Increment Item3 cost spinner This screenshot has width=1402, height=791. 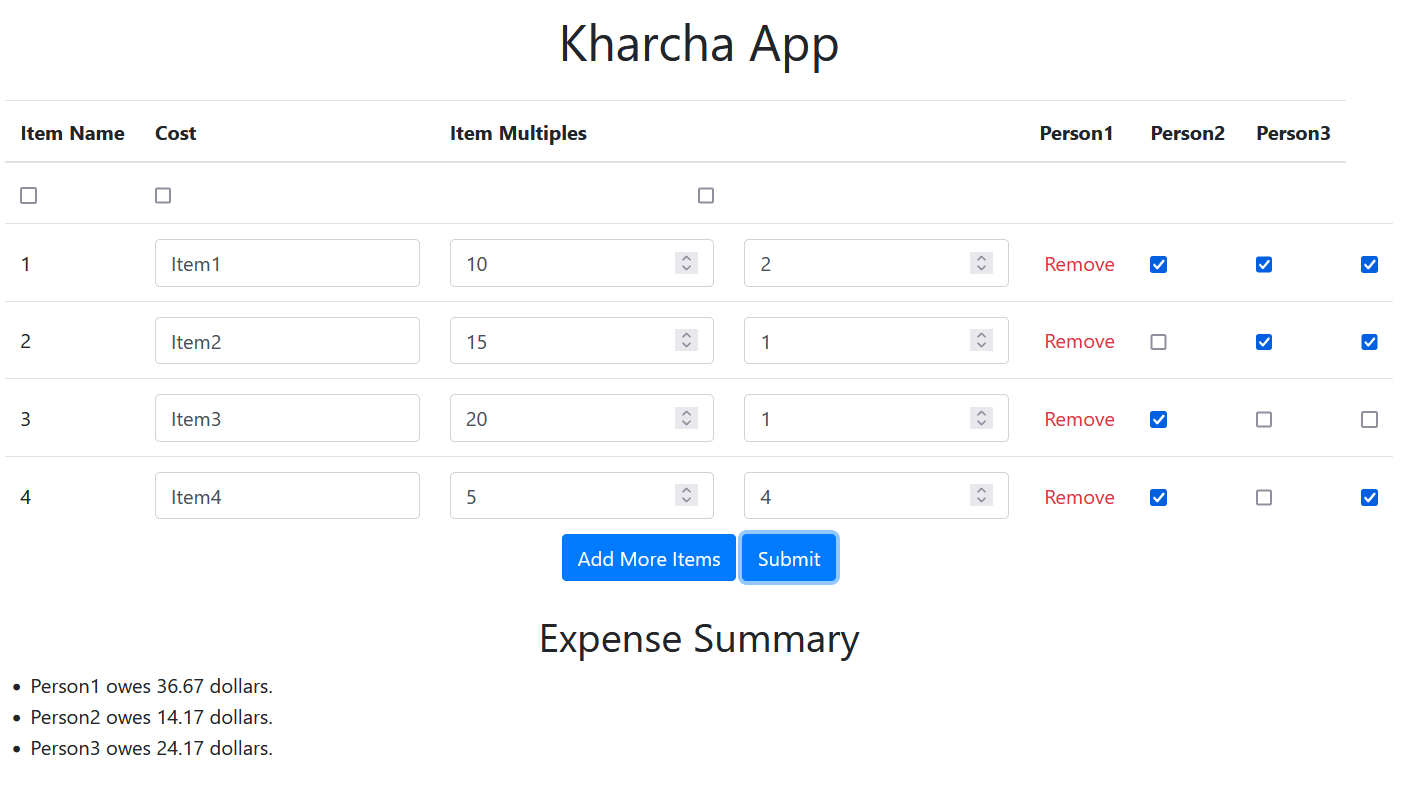click(686, 412)
